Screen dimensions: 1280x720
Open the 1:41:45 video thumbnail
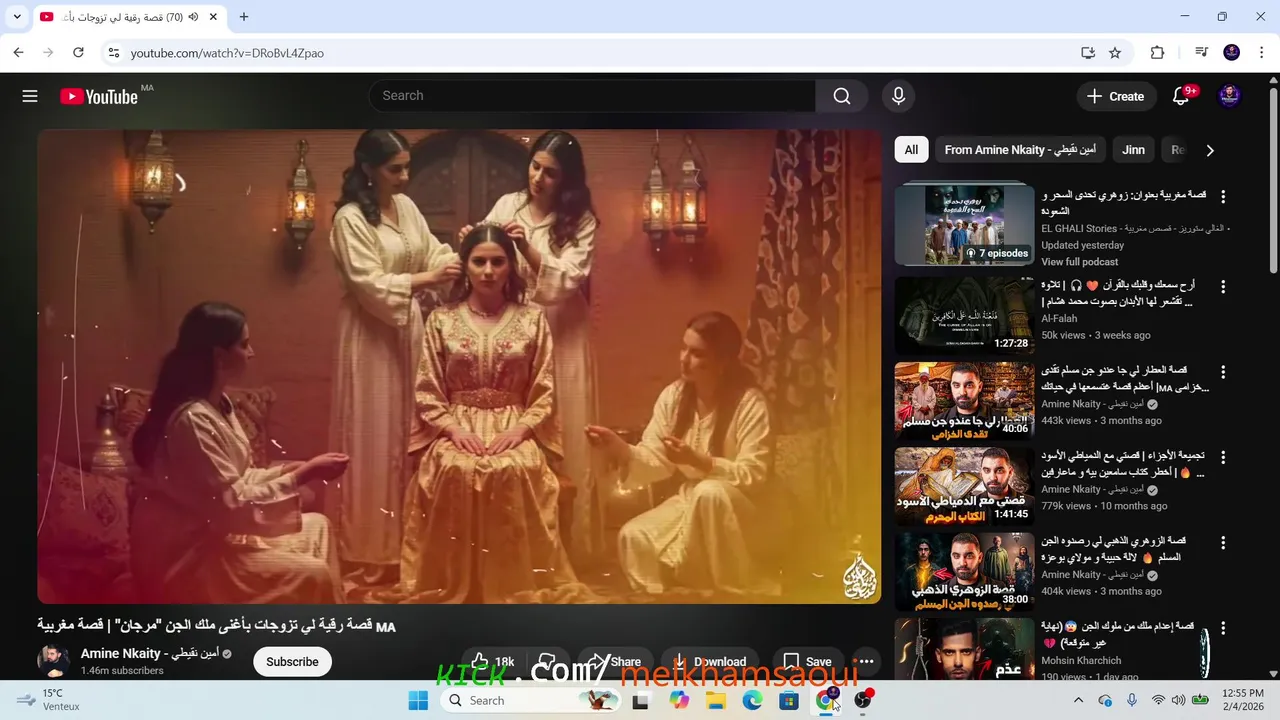pos(964,486)
